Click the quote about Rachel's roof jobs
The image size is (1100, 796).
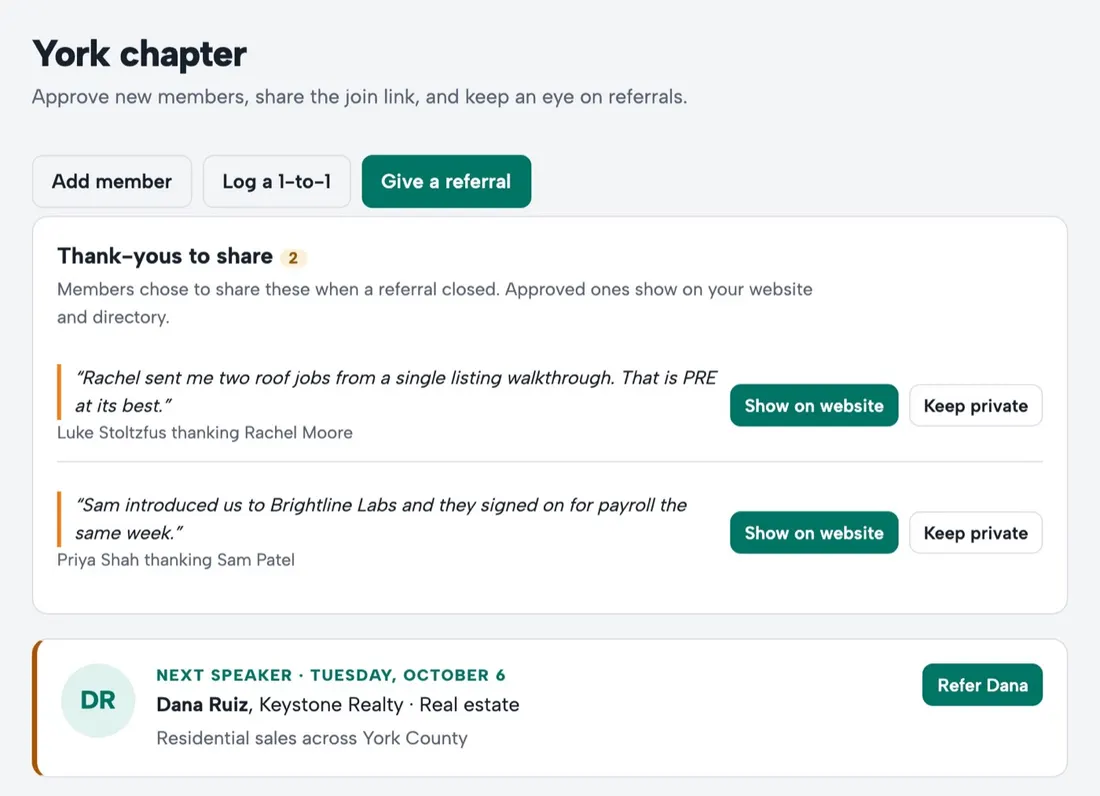[x=396, y=391]
